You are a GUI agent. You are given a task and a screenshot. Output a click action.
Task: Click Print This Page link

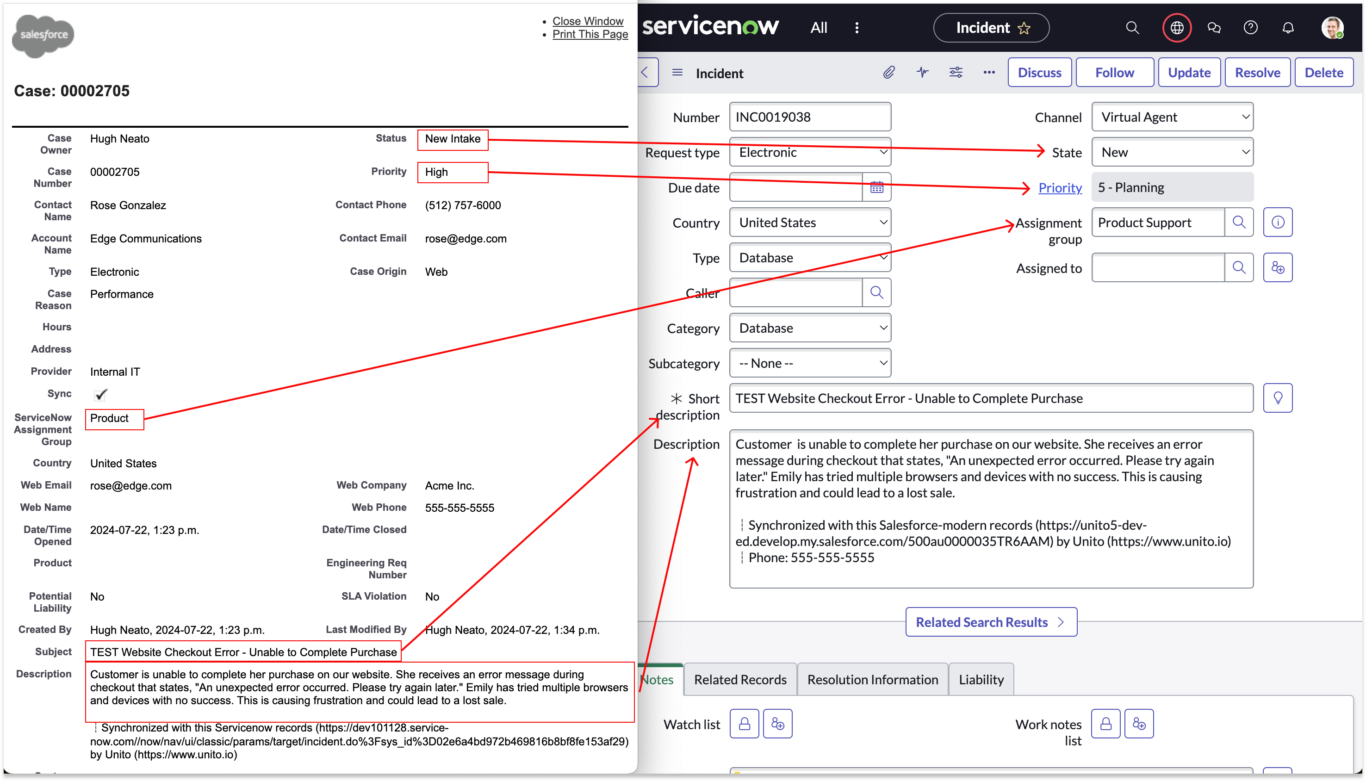click(590, 34)
